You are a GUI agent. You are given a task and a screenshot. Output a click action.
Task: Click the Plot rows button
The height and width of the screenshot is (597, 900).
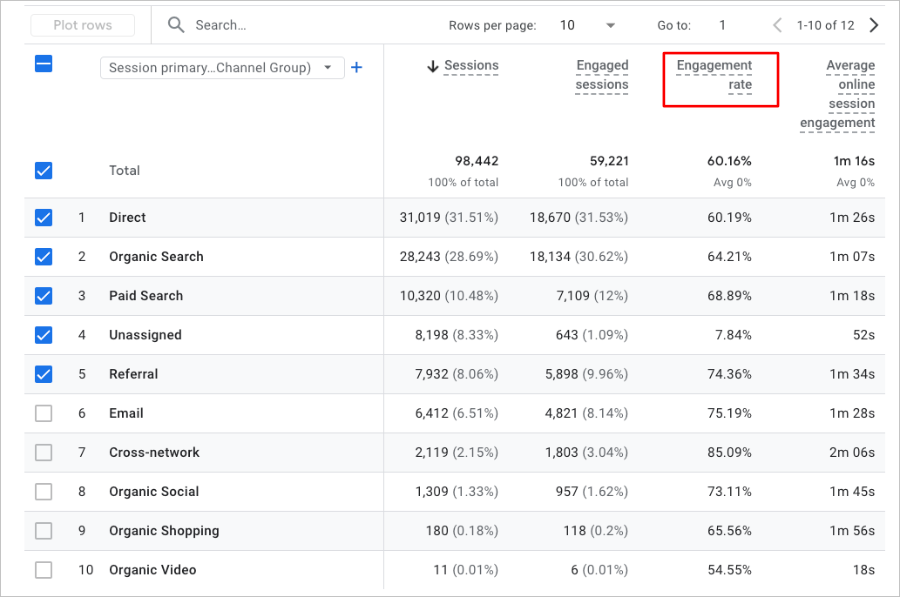(82, 24)
